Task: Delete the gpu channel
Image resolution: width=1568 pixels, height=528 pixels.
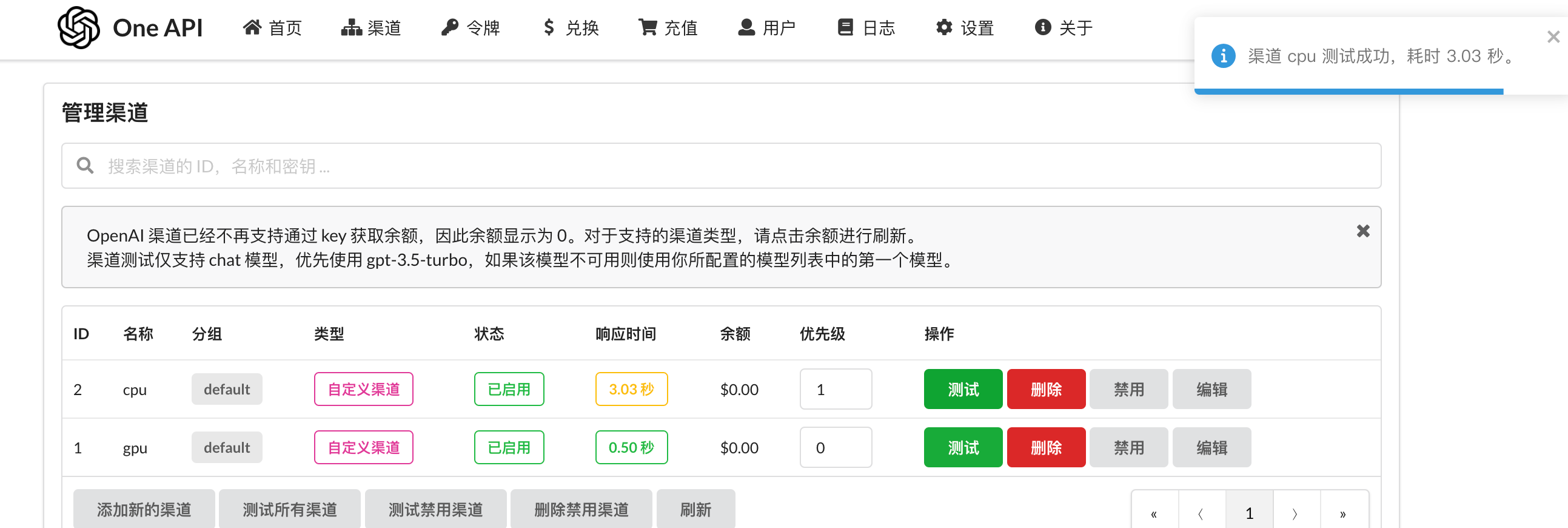Action: (x=1045, y=448)
